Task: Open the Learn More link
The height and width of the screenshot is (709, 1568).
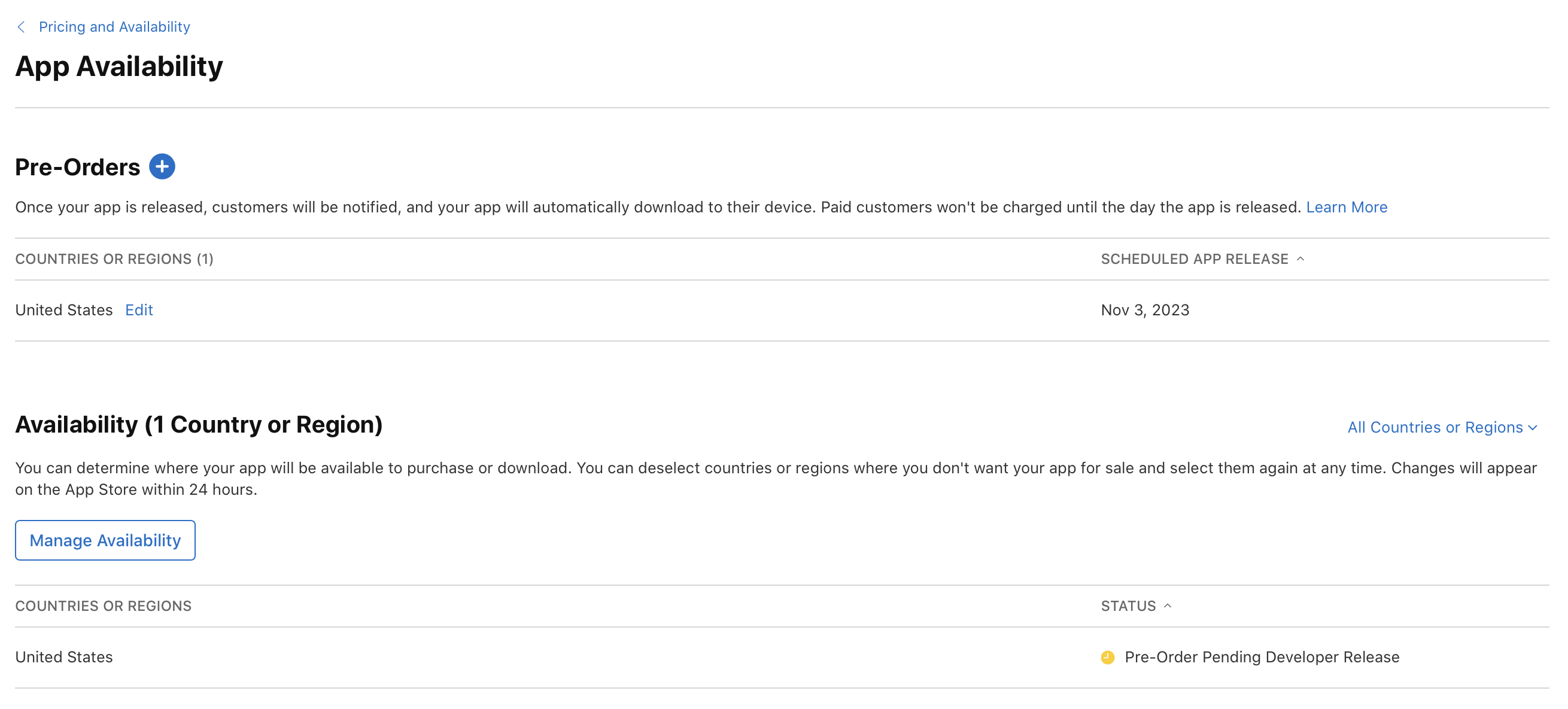Action: click(1347, 207)
